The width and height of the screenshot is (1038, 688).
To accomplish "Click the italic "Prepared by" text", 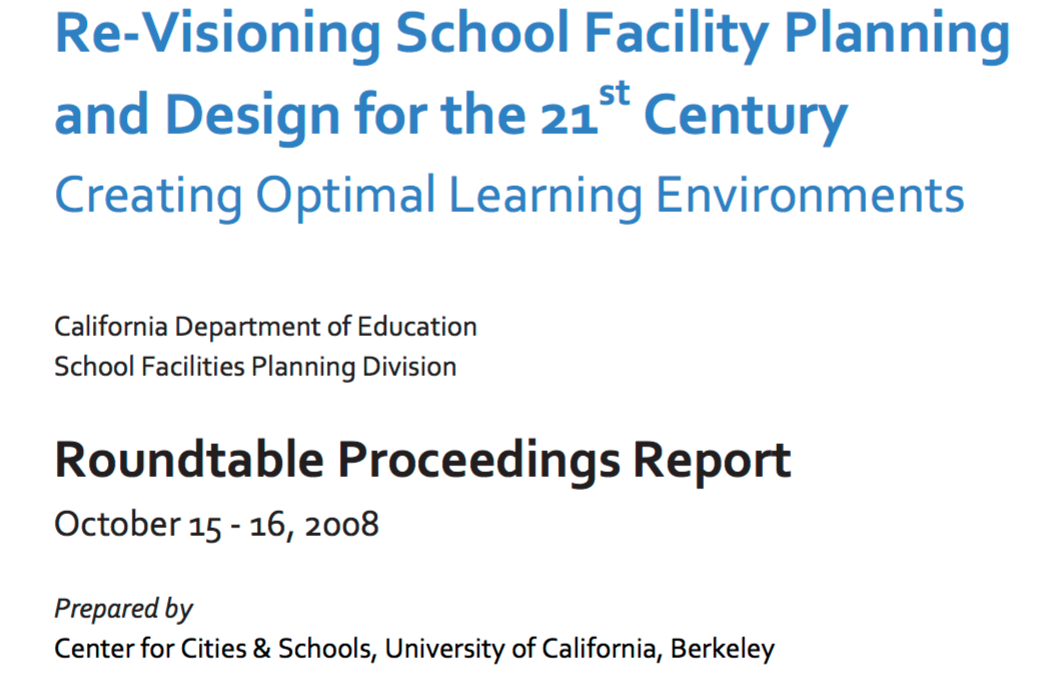I will click(x=123, y=609).
